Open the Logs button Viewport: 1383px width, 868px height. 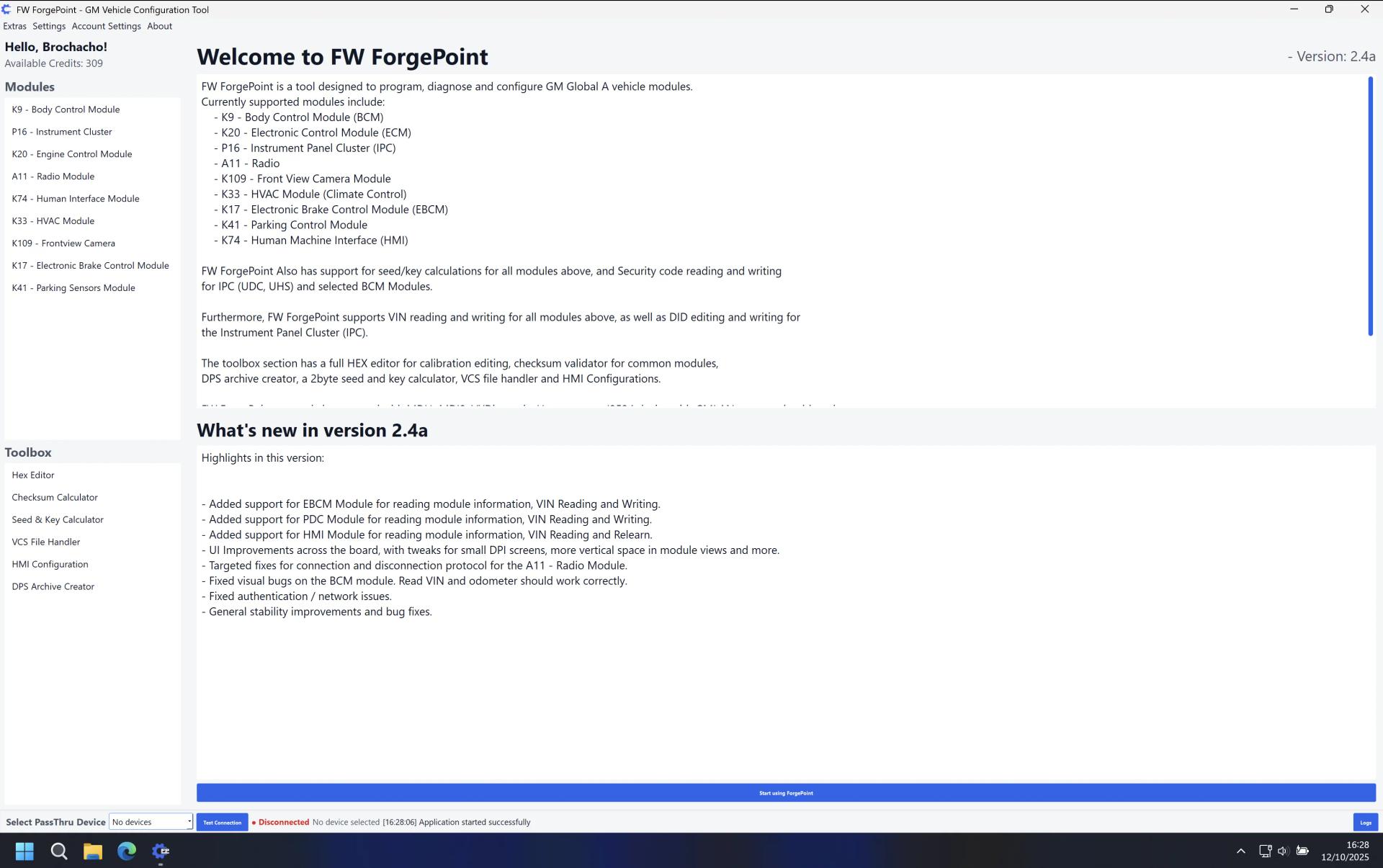pos(1365,823)
